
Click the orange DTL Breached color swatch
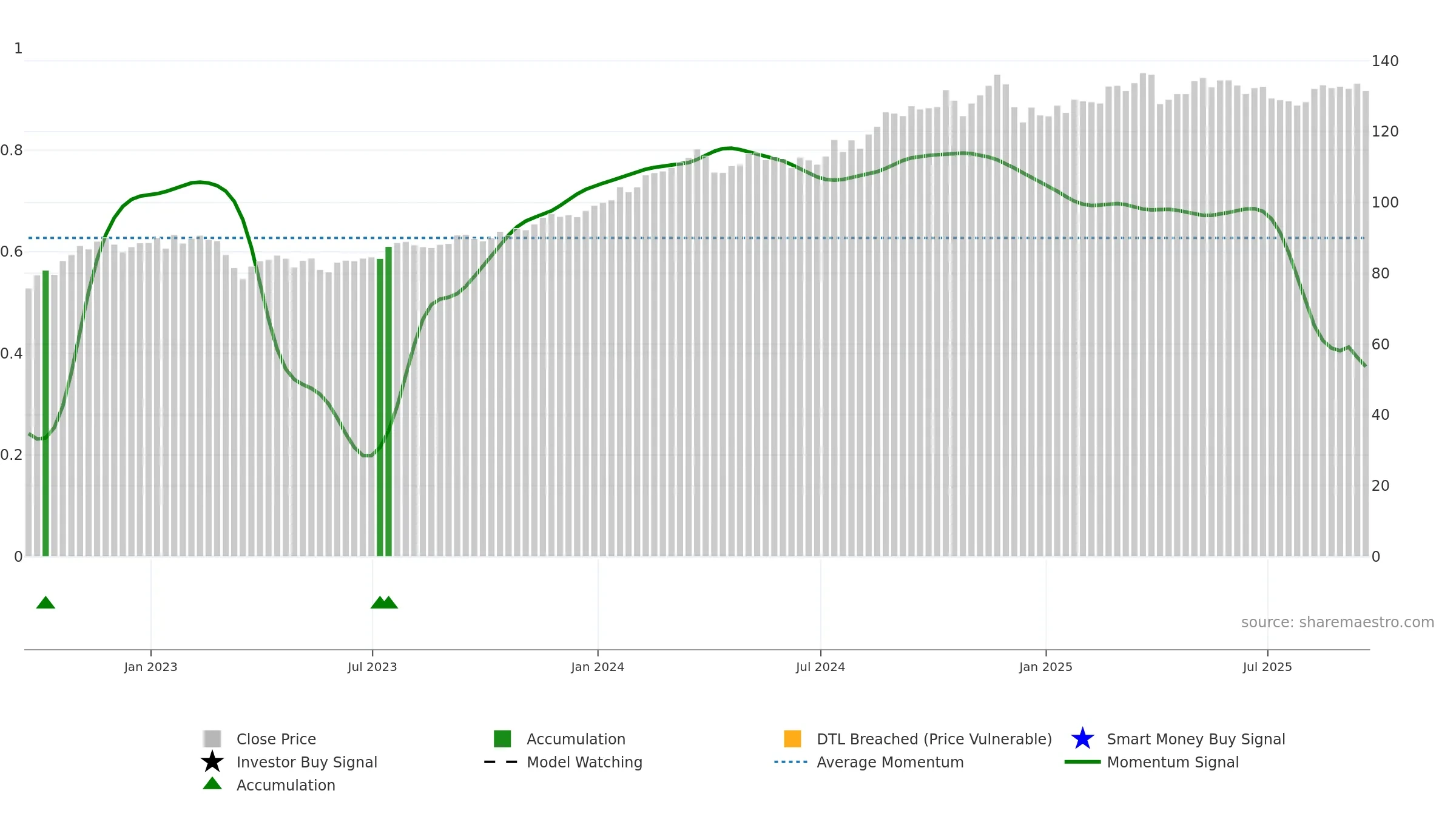(792, 738)
